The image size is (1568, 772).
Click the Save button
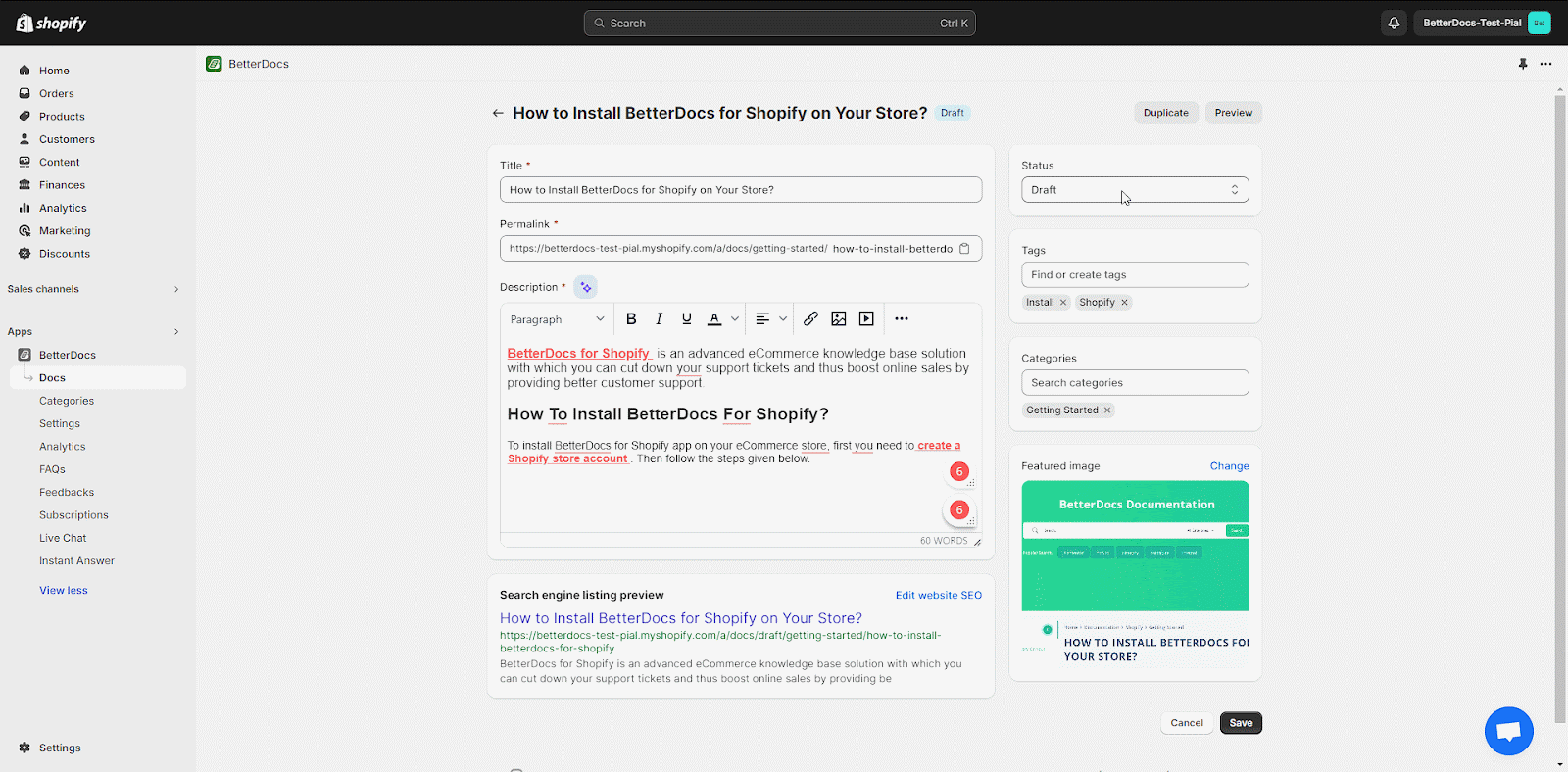1241,723
